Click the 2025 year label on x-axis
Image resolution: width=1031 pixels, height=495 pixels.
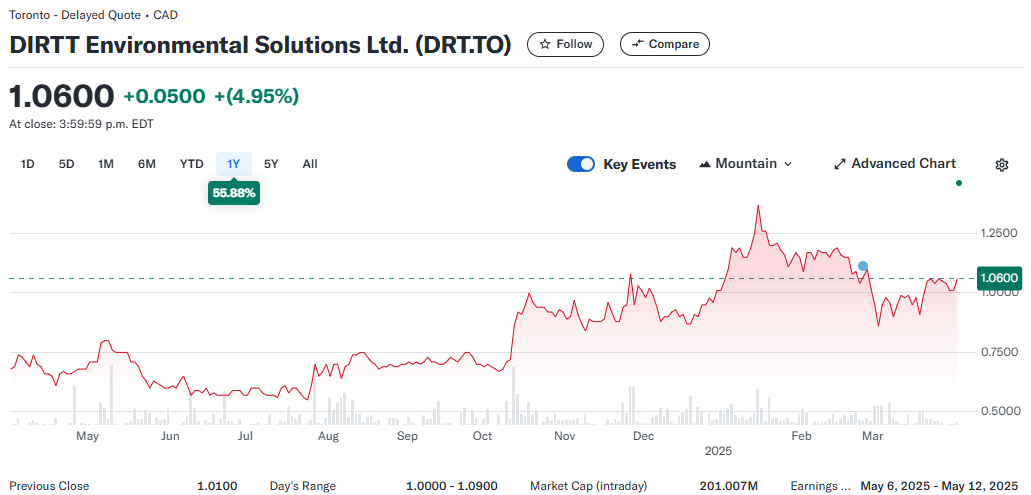coord(718,452)
